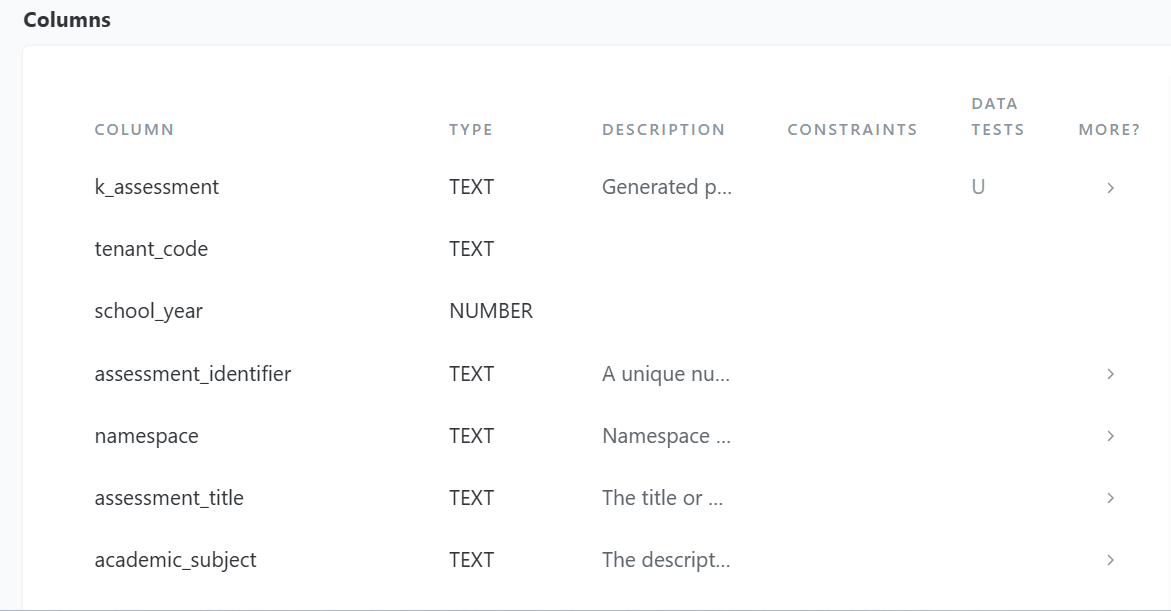The image size is (1171, 611).
Task: Expand the assessment_identifier row chevron
Action: click(x=1110, y=374)
